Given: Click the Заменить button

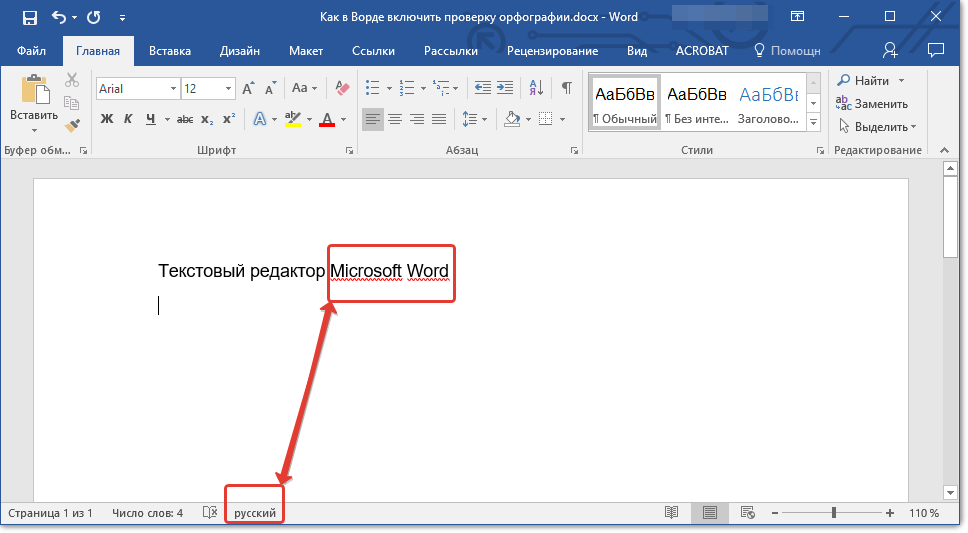Looking at the screenshot, I should coord(872,103).
